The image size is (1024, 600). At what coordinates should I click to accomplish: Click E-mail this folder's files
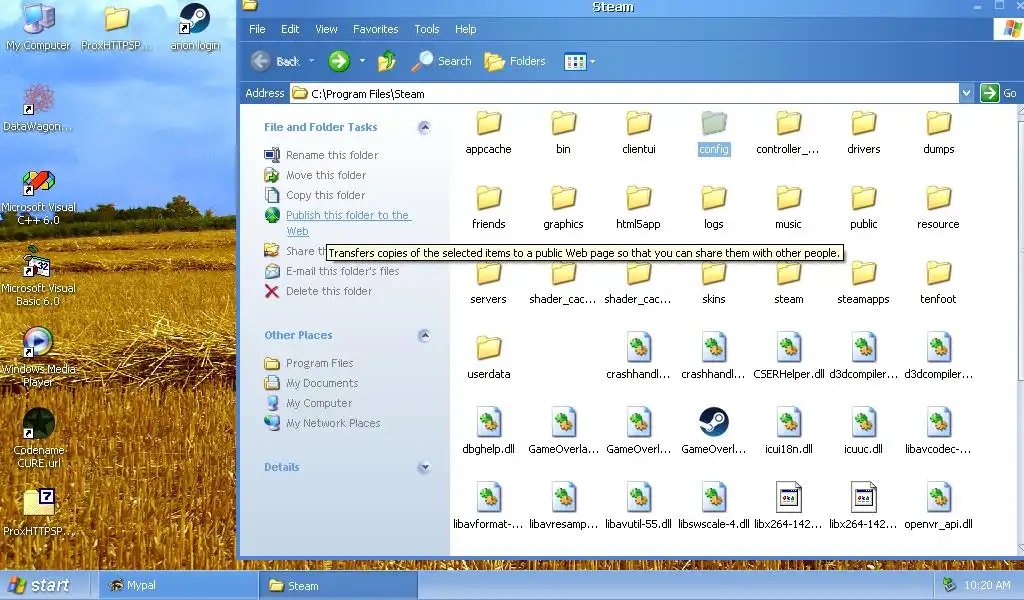tap(332, 271)
